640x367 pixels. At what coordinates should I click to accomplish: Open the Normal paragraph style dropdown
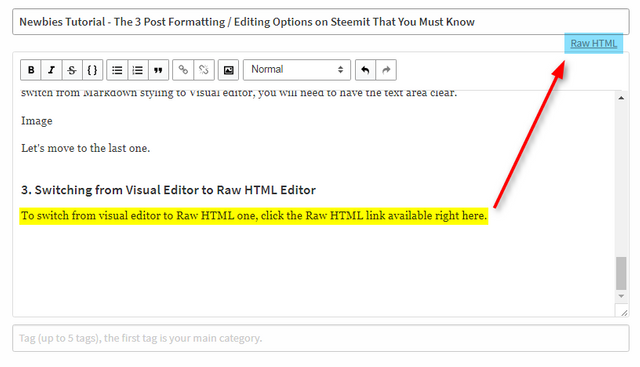(x=297, y=70)
